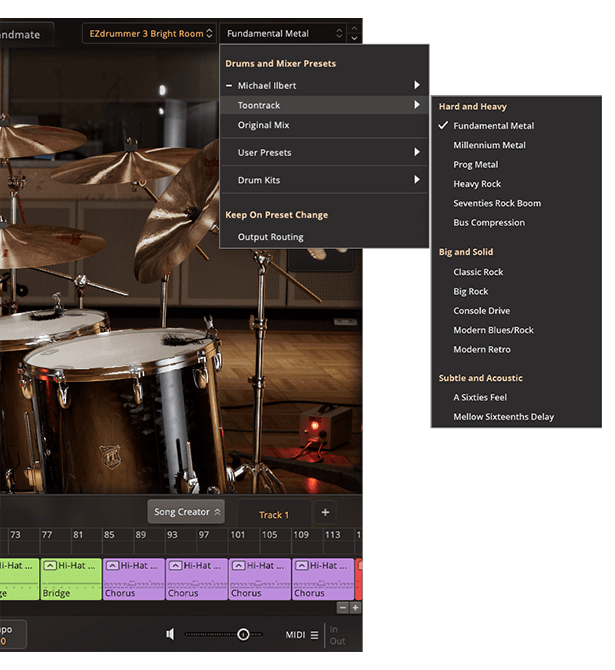This screenshot has height=670, width=615.
Task: Pick the Seventies Rock Boom preset
Action: (x=496, y=203)
